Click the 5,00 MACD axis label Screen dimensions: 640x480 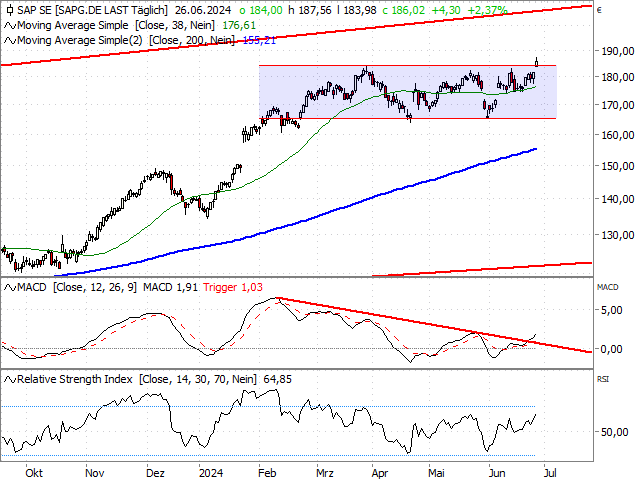[611, 310]
